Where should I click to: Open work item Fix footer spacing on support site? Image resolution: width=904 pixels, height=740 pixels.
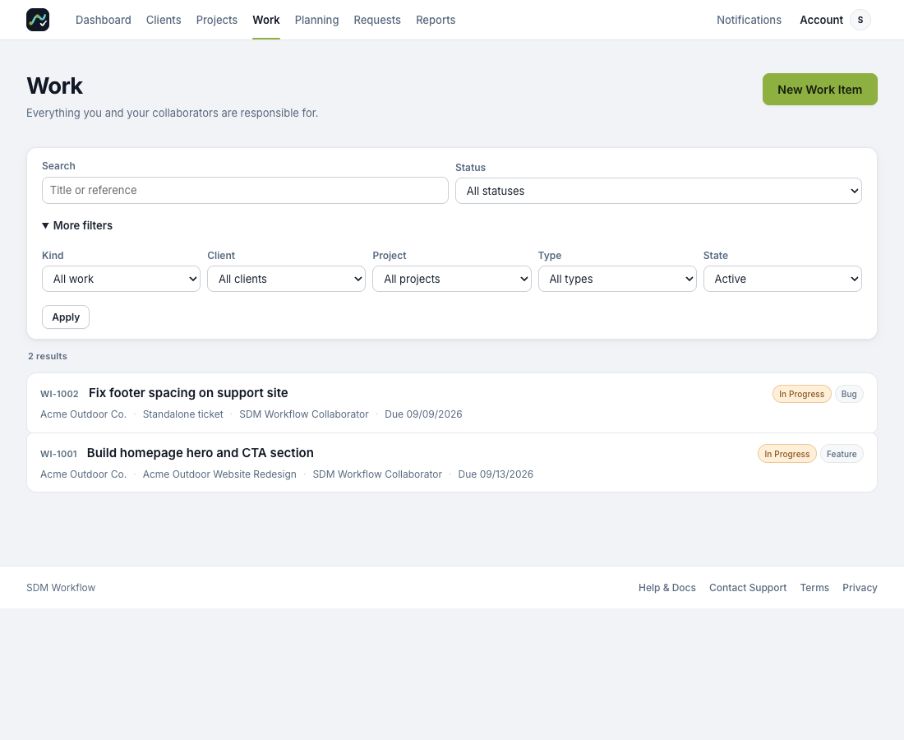click(x=188, y=393)
